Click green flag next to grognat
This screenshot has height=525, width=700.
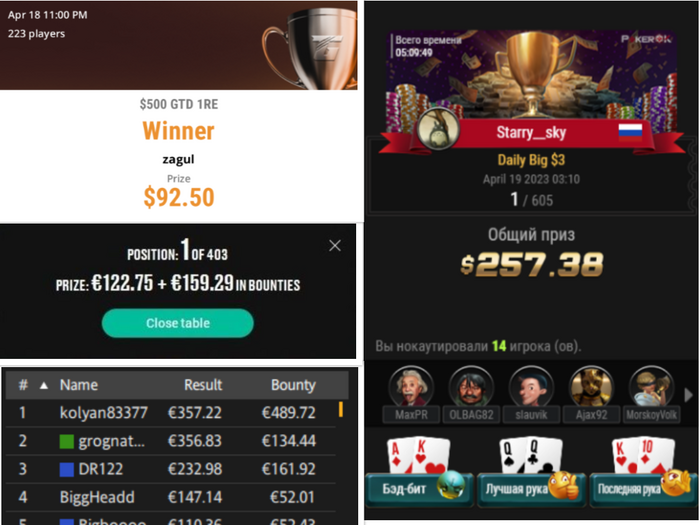click(67, 442)
